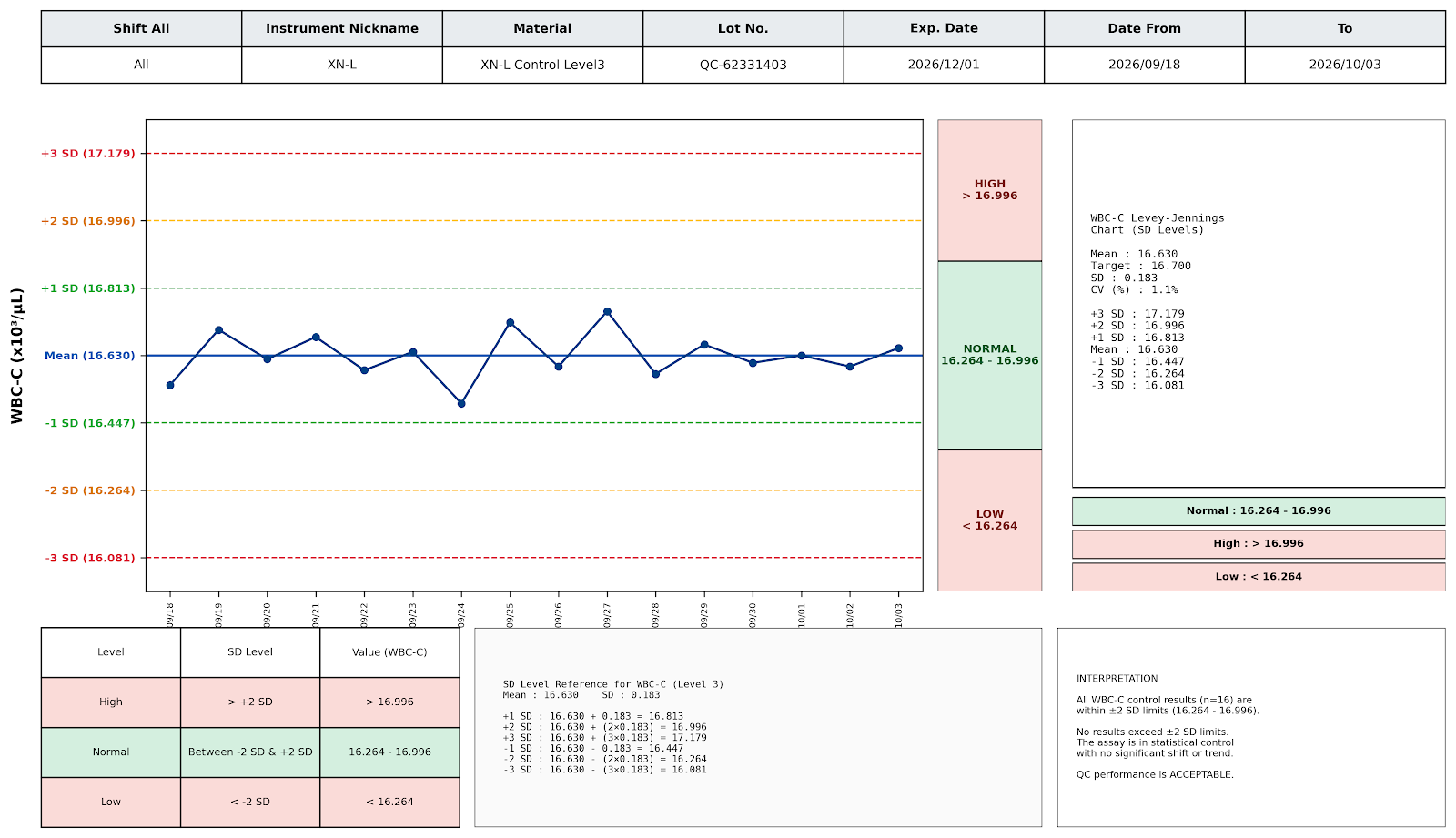Click the Low : < 16.264 legend bar
Viewport: 1456px width, 838px height.
click(x=1259, y=576)
